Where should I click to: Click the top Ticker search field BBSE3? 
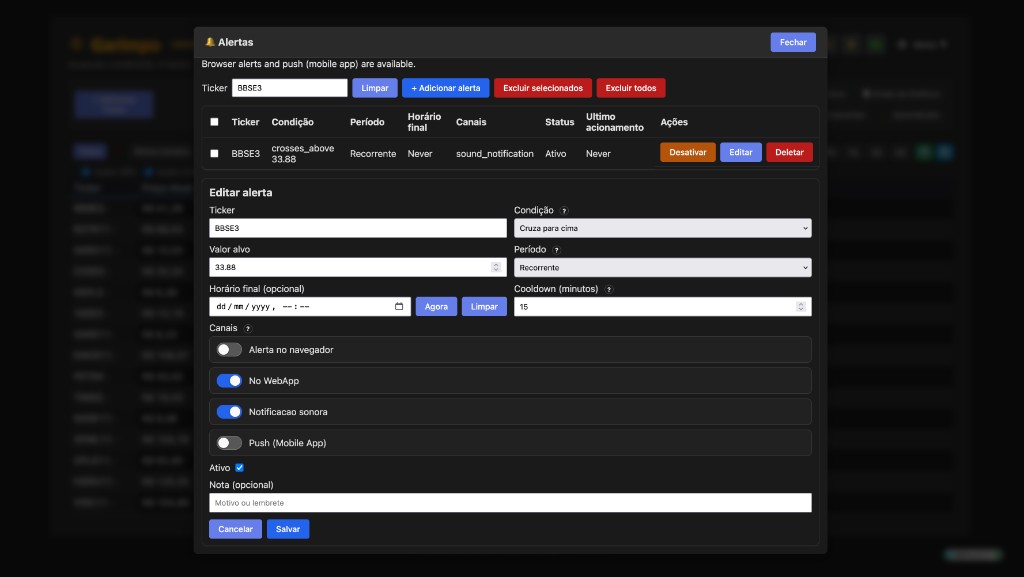point(289,88)
